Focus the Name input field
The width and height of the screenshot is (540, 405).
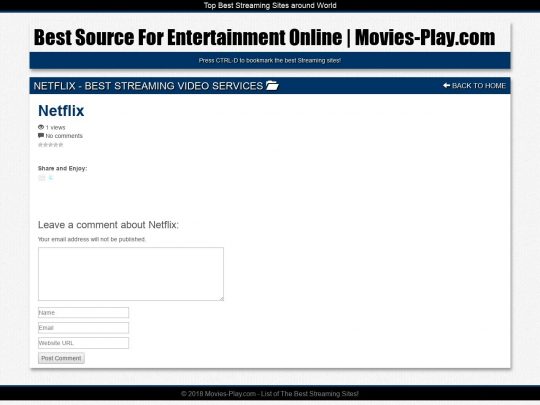click(x=83, y=313)
